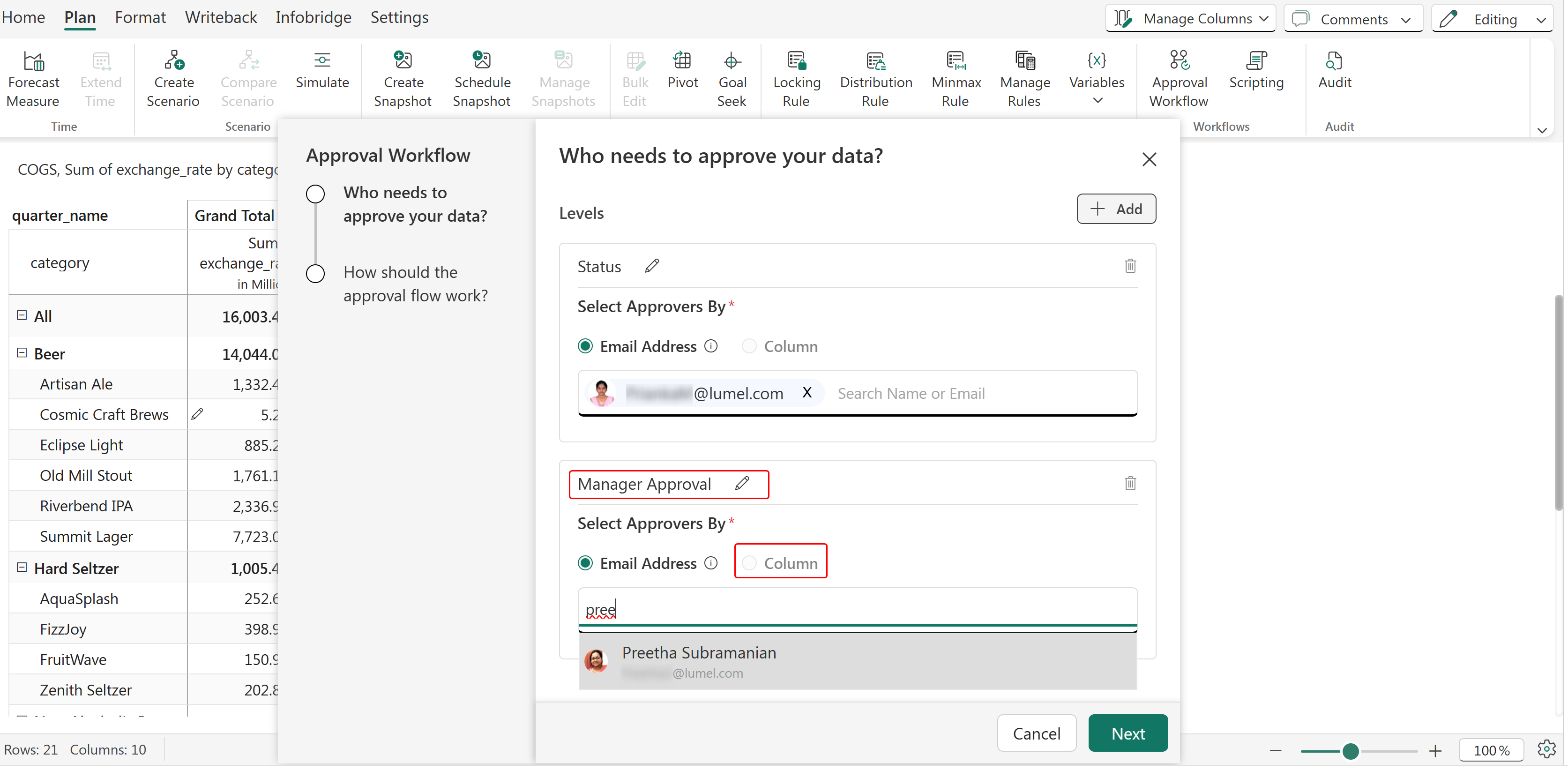This screenshot has height=770, width=1568.
Task: Click the Add level button
Action: coord(1116,209)
